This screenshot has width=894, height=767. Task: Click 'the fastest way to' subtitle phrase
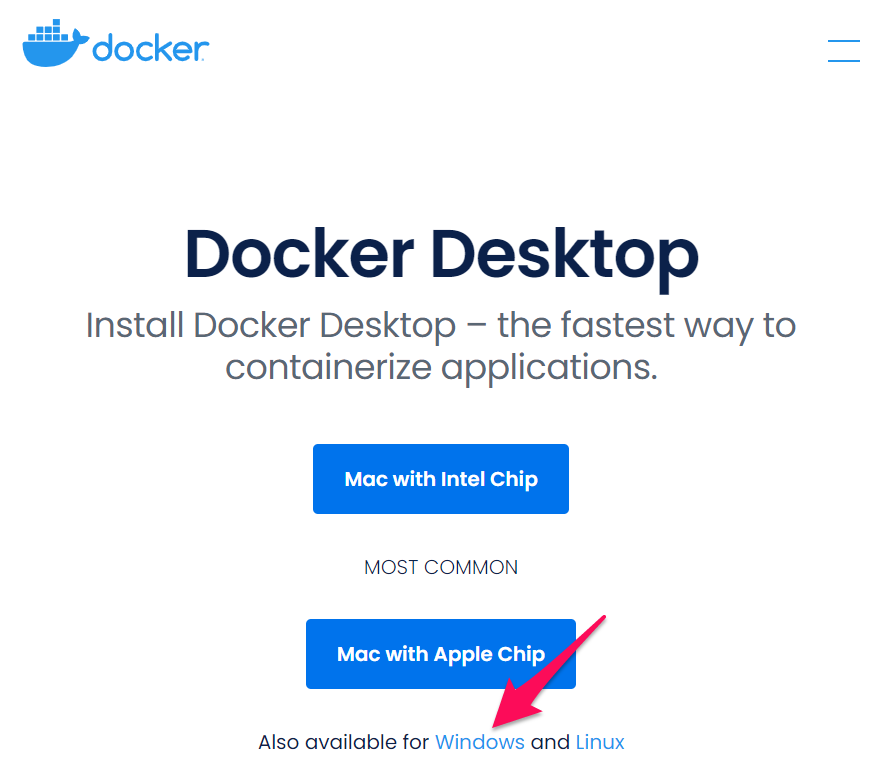647,326
